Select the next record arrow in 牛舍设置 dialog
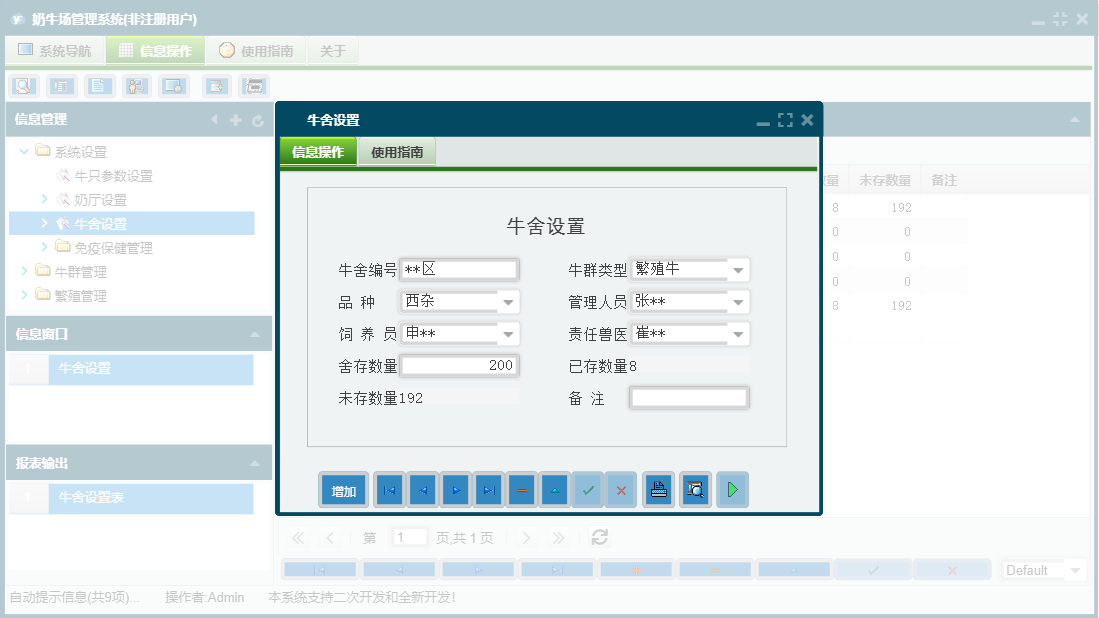The height and width of the screenshot is (618, 1099). (455, 489)
